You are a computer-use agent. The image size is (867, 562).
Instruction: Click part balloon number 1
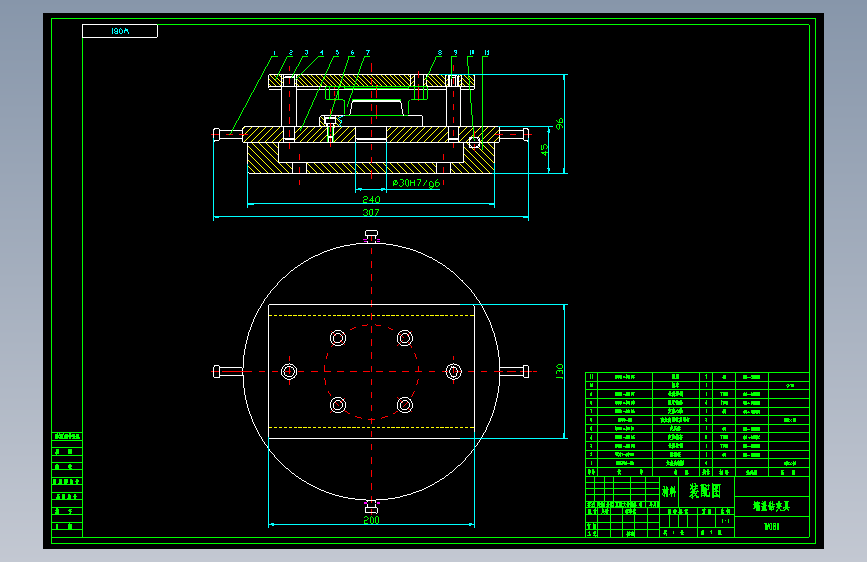(x=274, y=53)
